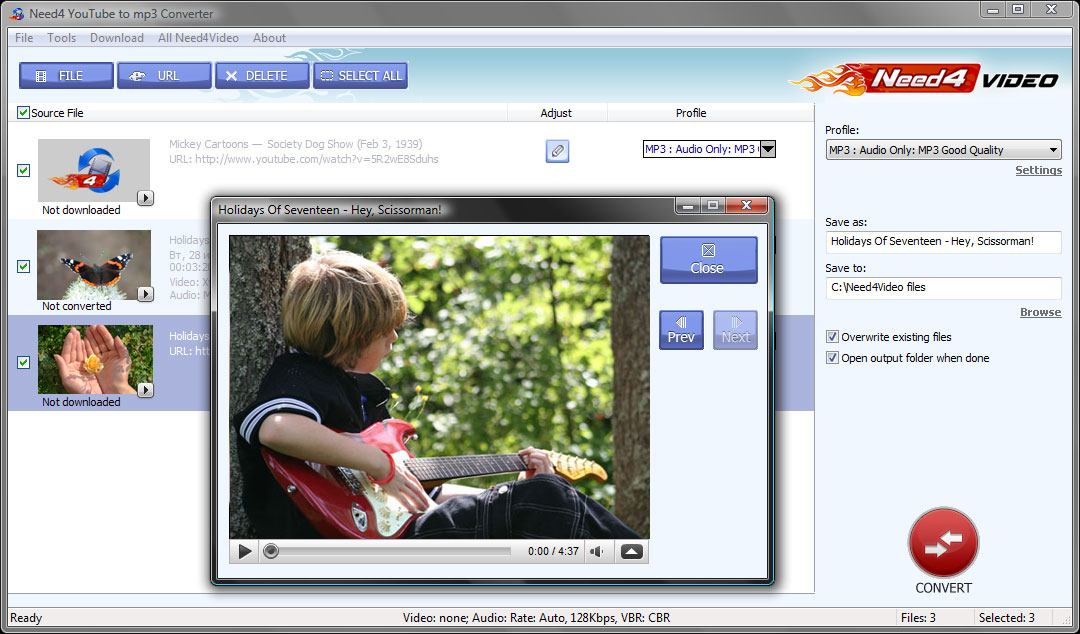Click the URL toolbar button
This screenshot has height=634, width=1080.
pyautogui.click(x=164, y=76)
